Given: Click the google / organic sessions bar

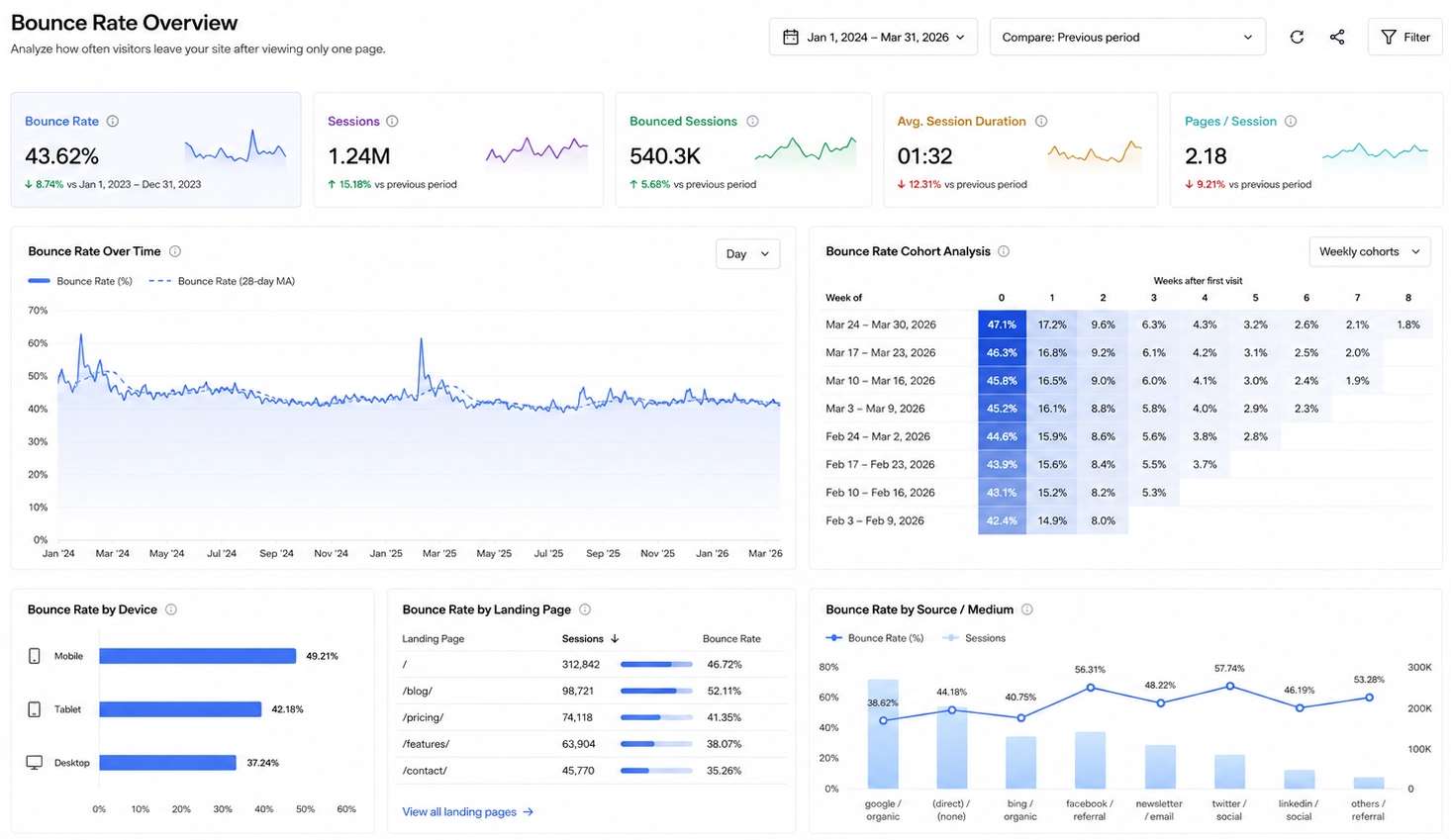Looking at the screenshot, I should 883,734.
